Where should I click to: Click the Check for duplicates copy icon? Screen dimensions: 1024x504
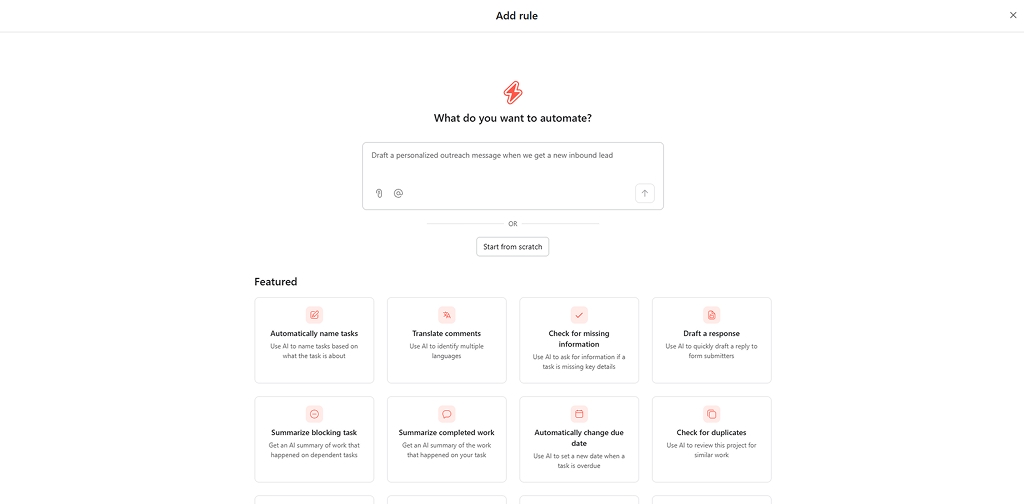(712, 414)
